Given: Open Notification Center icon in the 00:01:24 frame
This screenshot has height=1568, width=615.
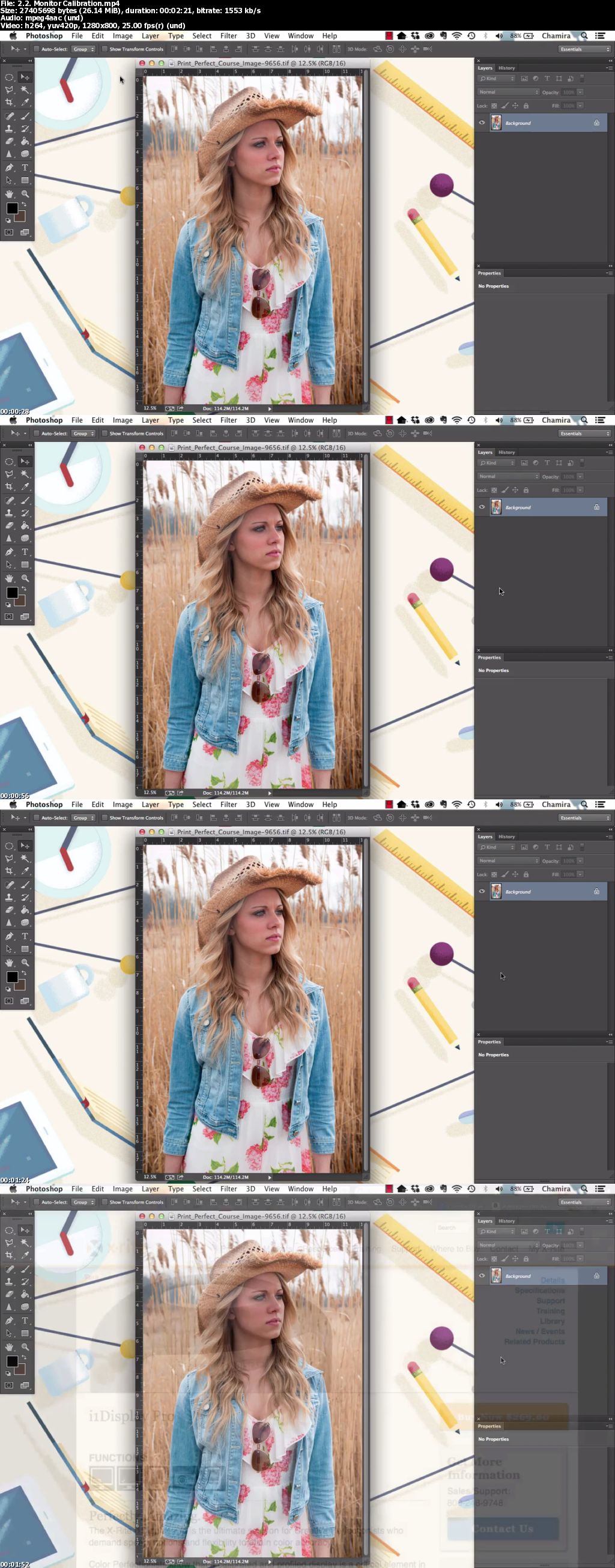Looking at the screenshot, I should pyautogui.click(x=601, y=804).
